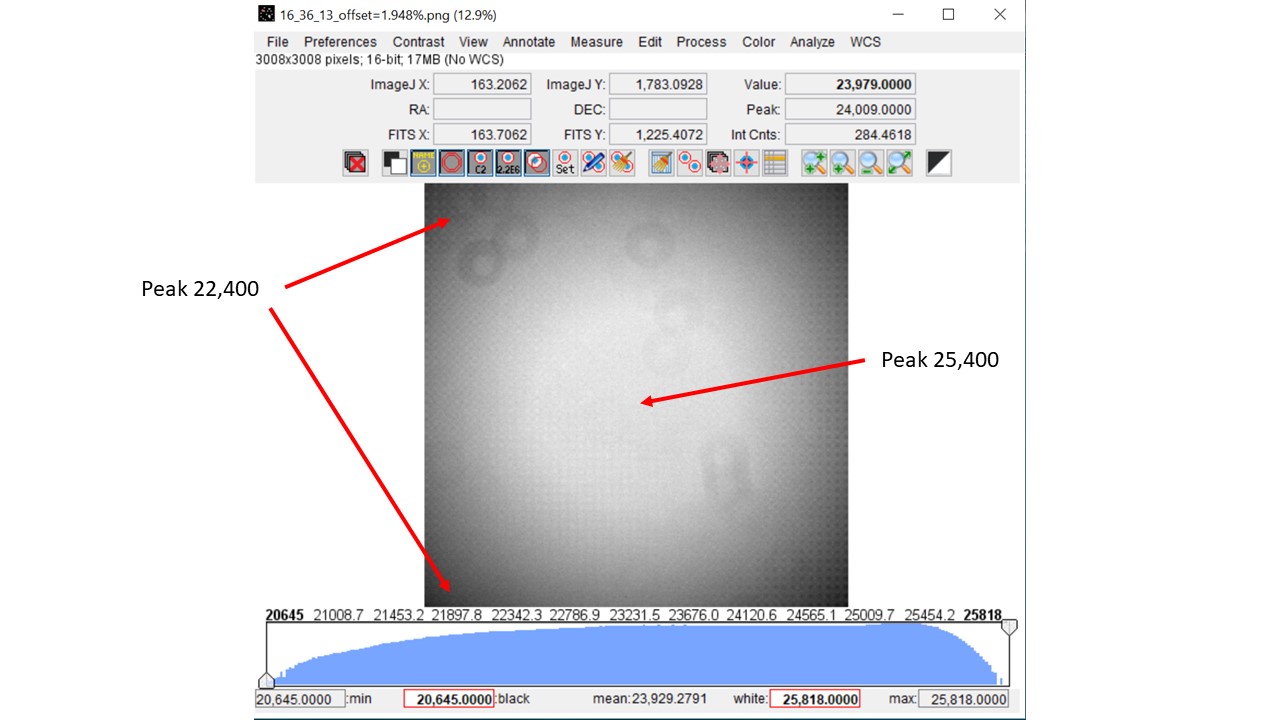
Task: Open the FITS header table icon
Action: [x=775, y=163]
